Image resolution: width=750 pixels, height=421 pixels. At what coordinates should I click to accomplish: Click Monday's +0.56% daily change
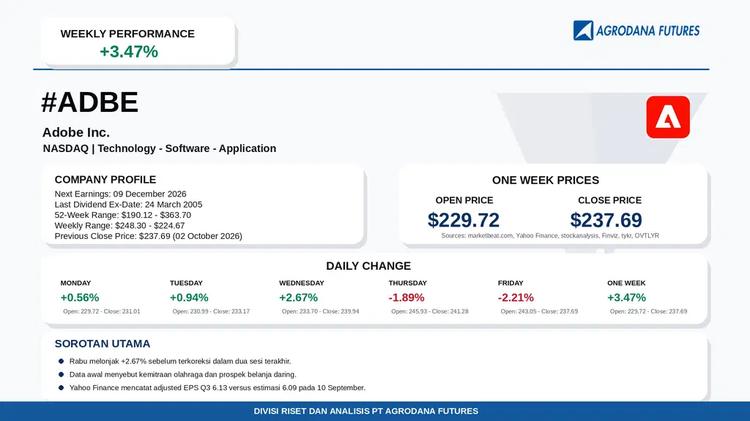coord(80,298)
